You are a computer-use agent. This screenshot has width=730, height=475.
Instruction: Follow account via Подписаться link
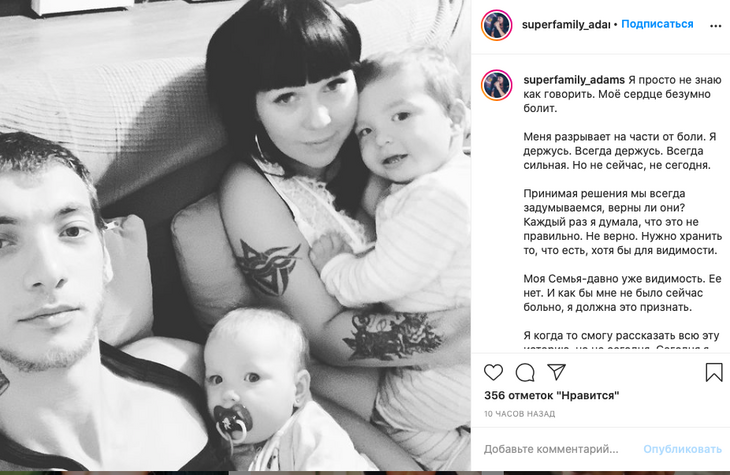pyautogui.click(x=657, y=24)
